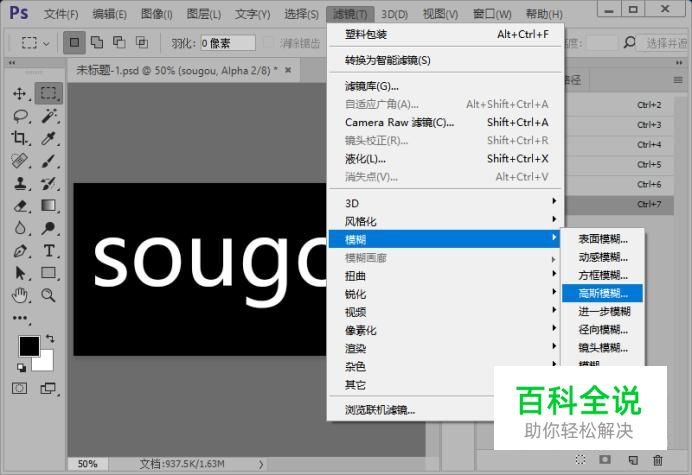This screenshot has width=692, height=475.
Task: Click the 50% zoom field in status bar
Action: [x=87, y=464]
